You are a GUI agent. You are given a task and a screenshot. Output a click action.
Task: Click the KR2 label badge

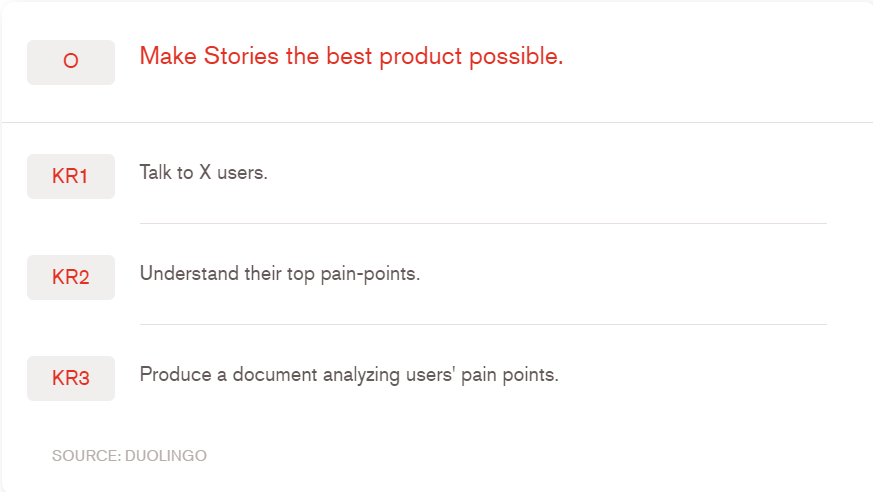pos(70,278)
